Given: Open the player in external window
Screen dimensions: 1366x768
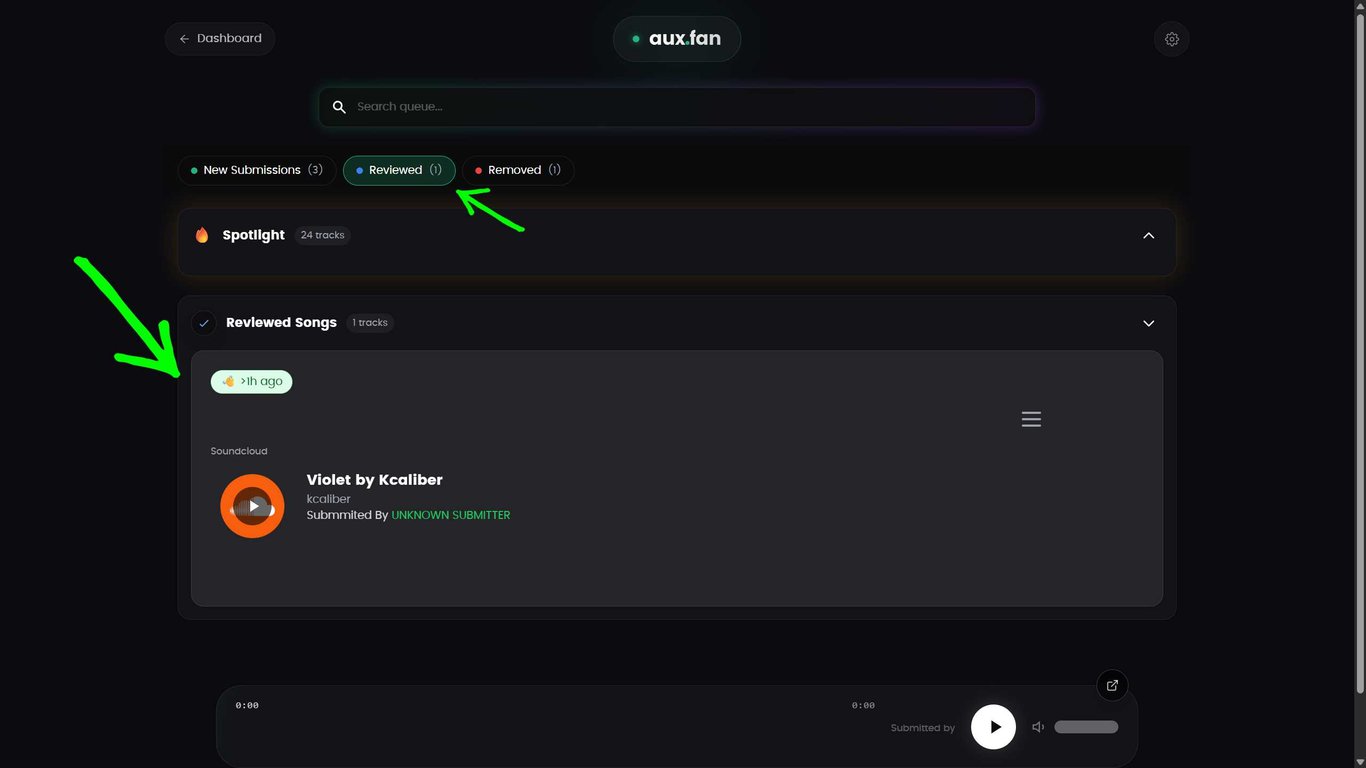Looking at the screenshot, I should click(x=1112, y=685).
